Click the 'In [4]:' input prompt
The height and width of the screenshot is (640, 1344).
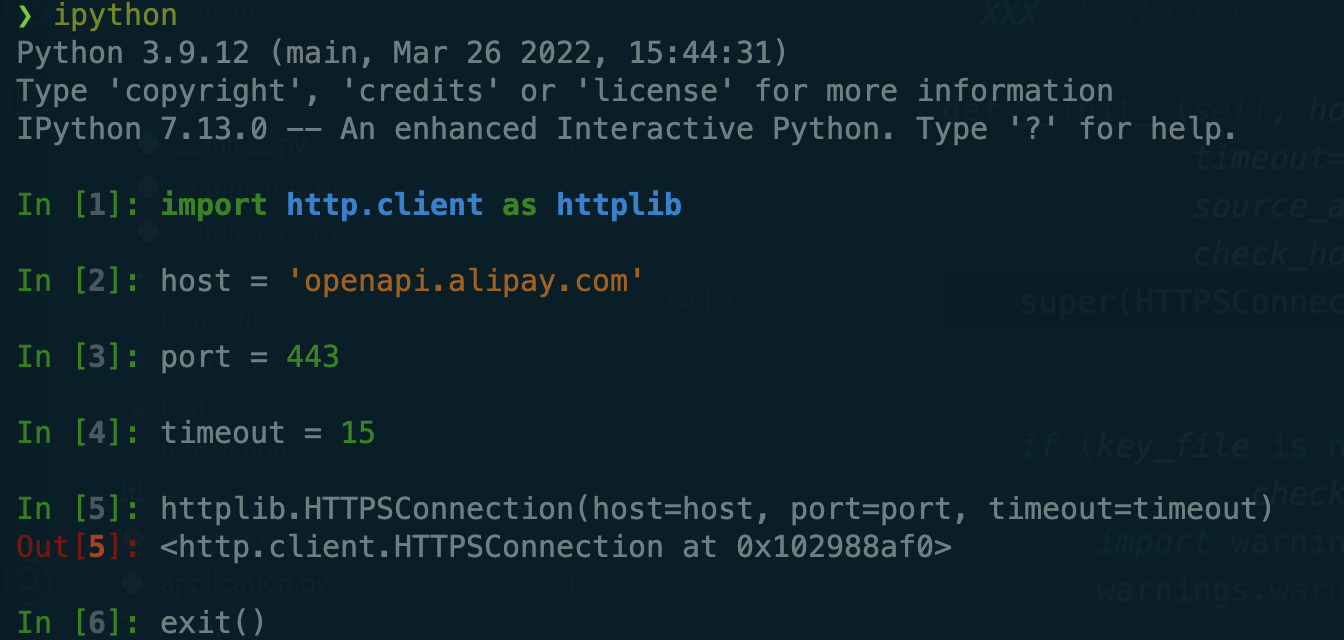[79, 433]
